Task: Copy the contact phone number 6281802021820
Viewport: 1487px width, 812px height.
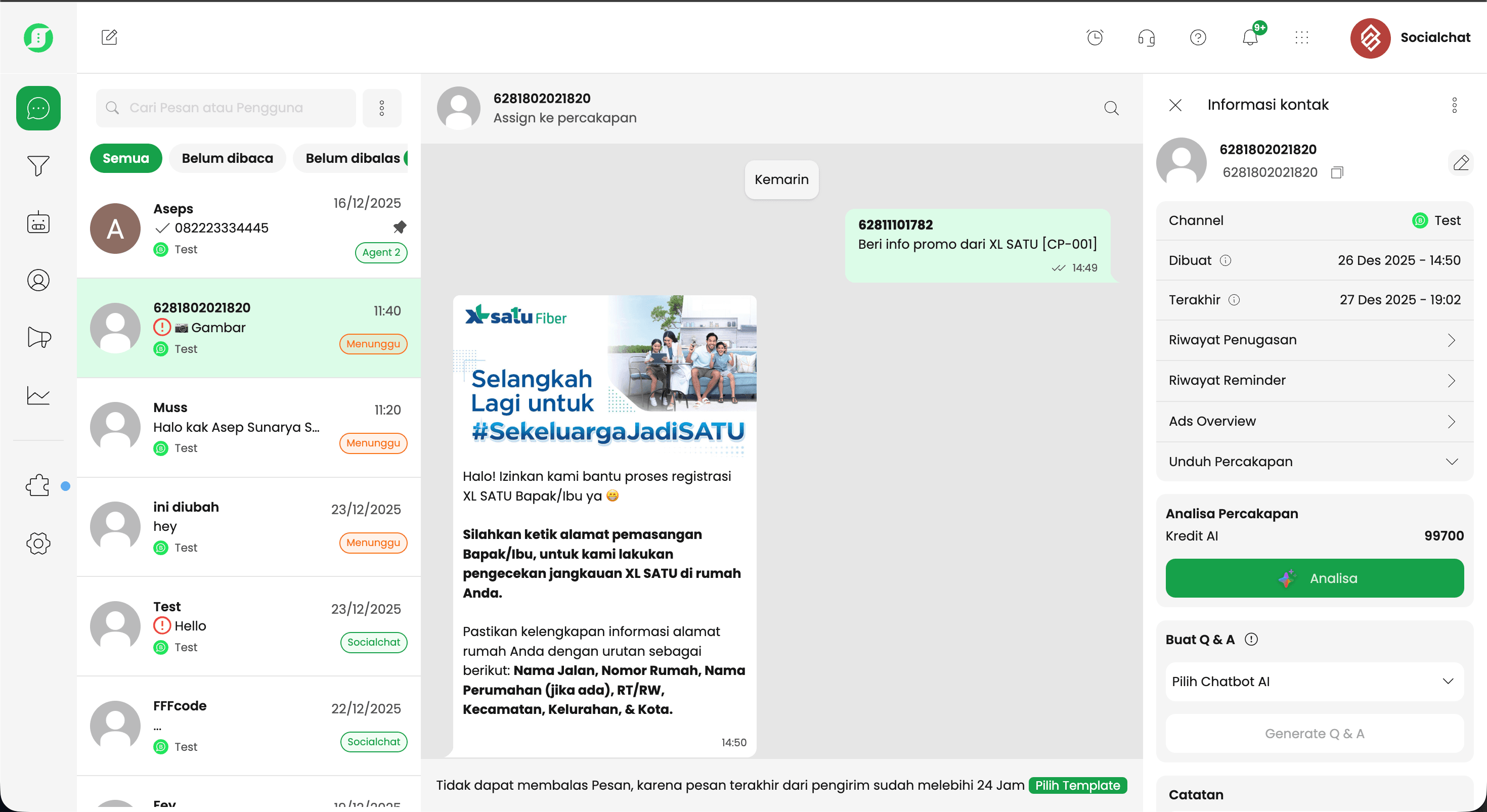Action: click(1337, 172)
